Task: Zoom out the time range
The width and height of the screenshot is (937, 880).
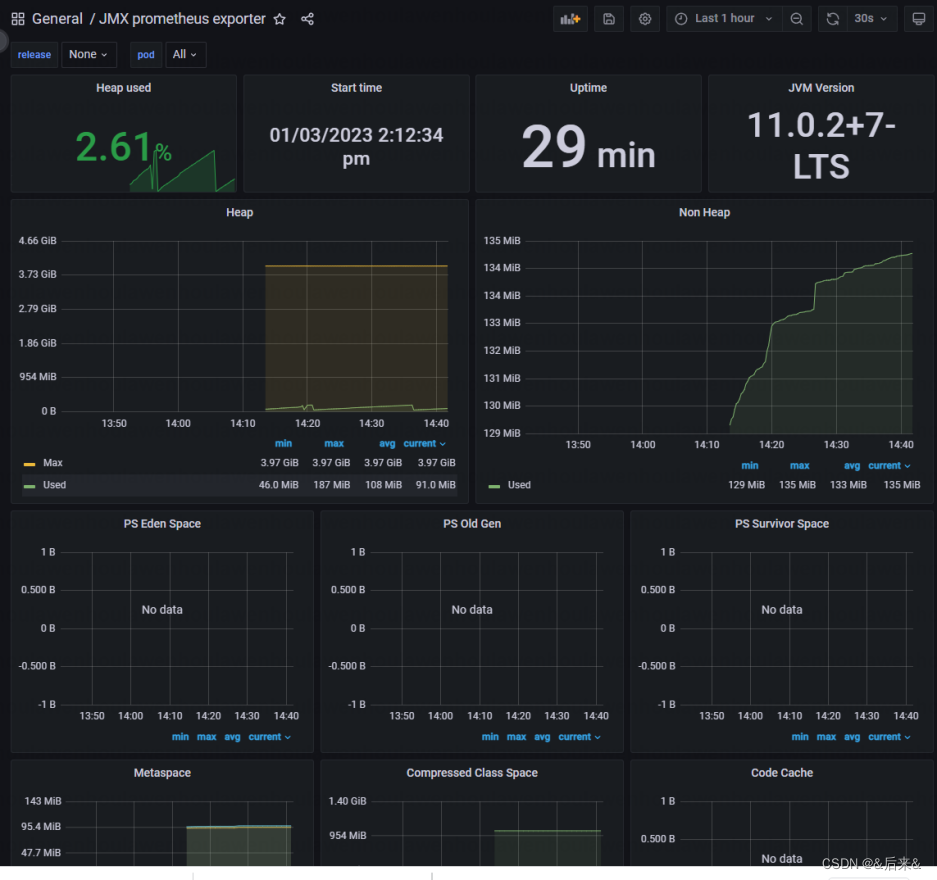Action: [796, 19]
